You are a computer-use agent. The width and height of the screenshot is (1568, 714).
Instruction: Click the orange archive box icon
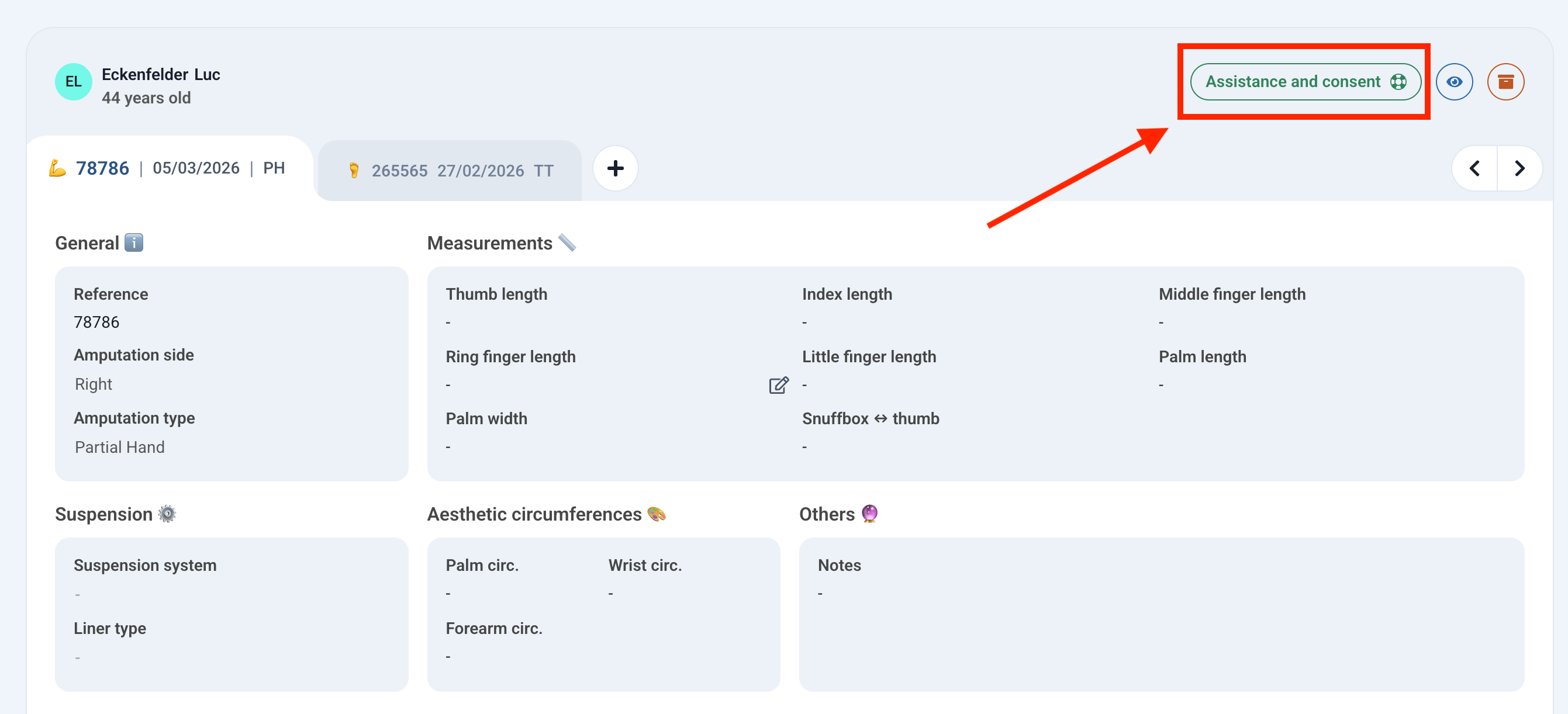(1505, 81)
